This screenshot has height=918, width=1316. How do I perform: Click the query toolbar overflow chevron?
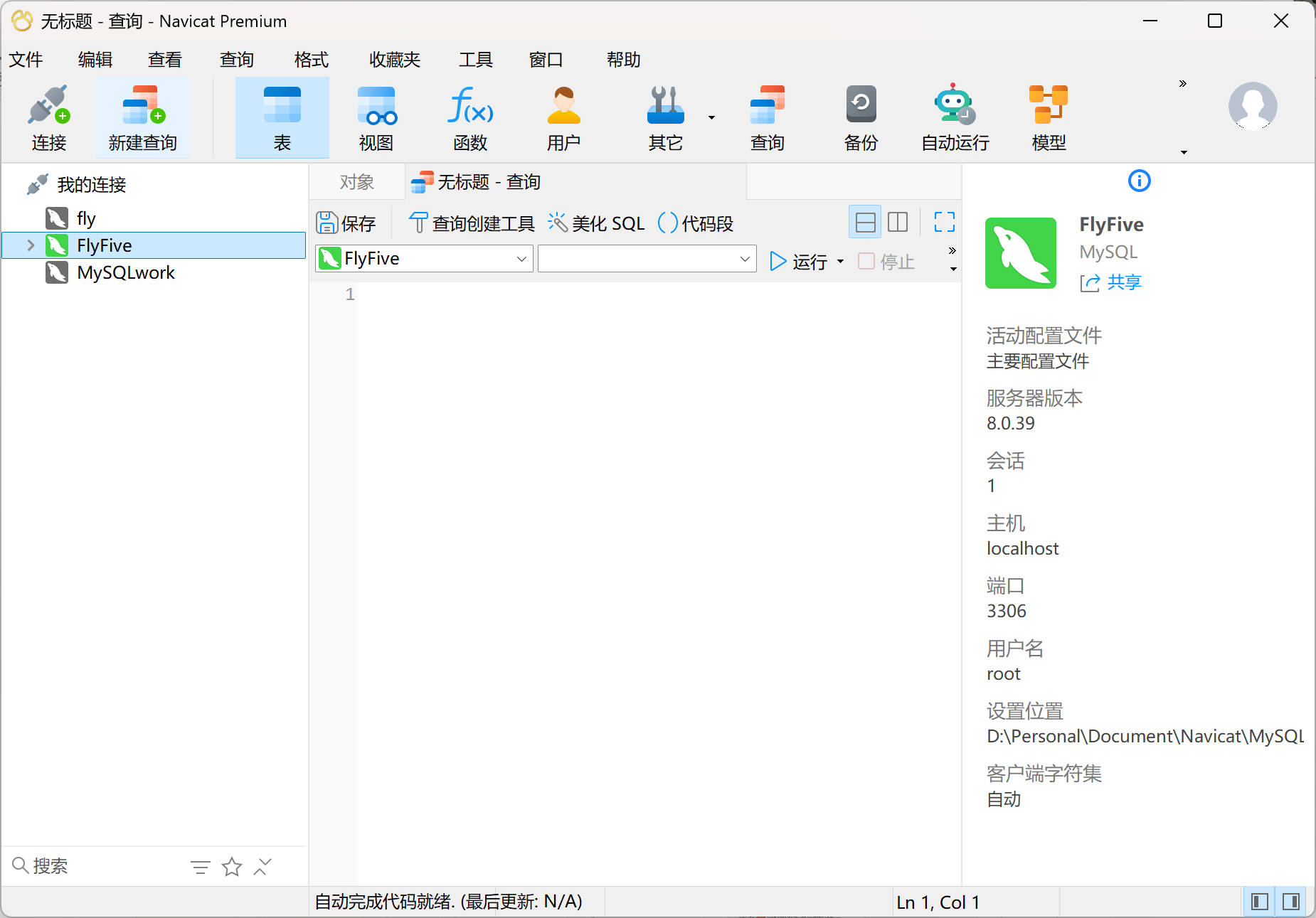tap(952, 250)
